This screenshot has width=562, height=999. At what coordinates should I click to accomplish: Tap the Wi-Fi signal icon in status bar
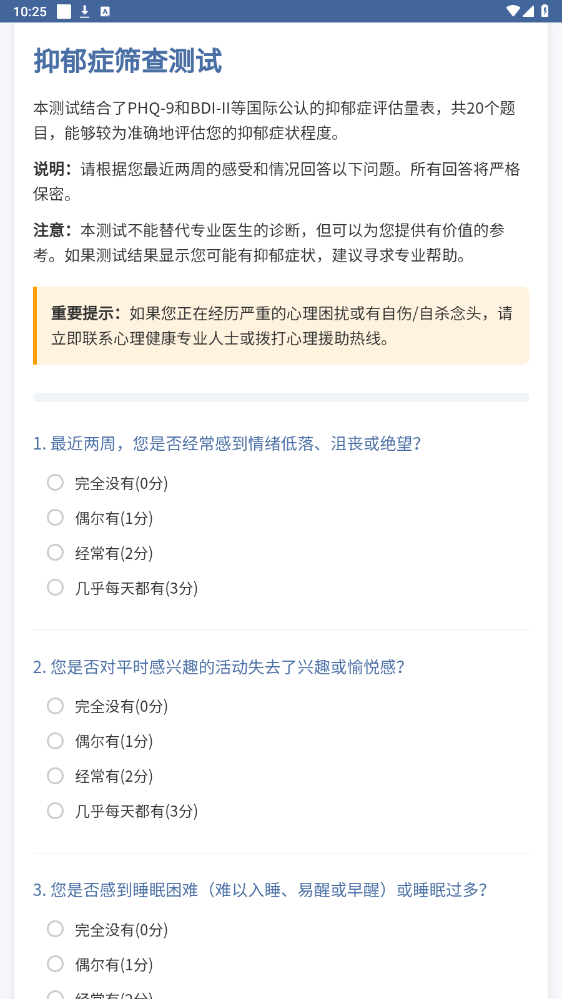click(x=512, y=11)
